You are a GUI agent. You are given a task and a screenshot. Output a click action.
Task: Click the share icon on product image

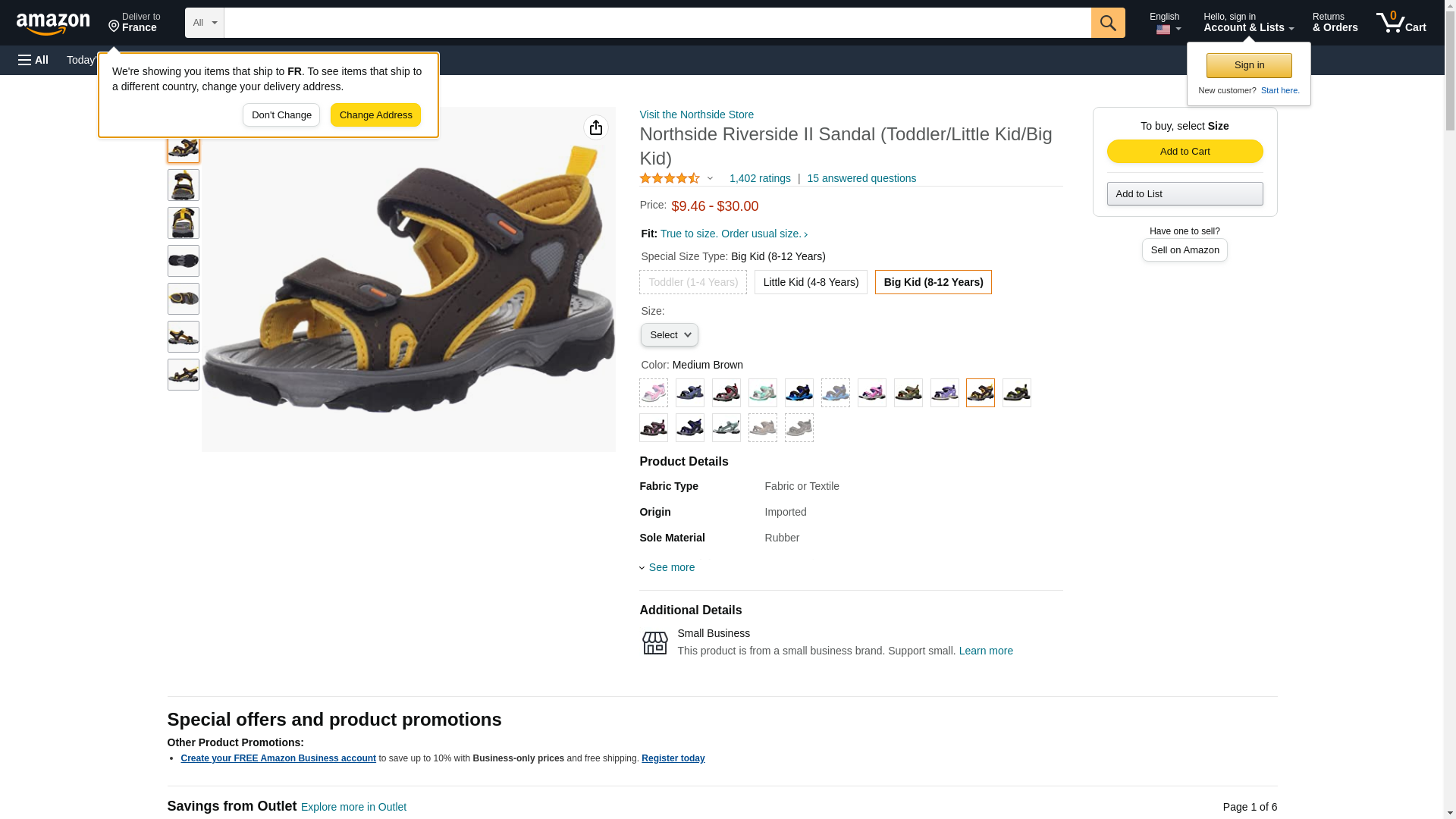pyautogui.click(x=596, y=127)
